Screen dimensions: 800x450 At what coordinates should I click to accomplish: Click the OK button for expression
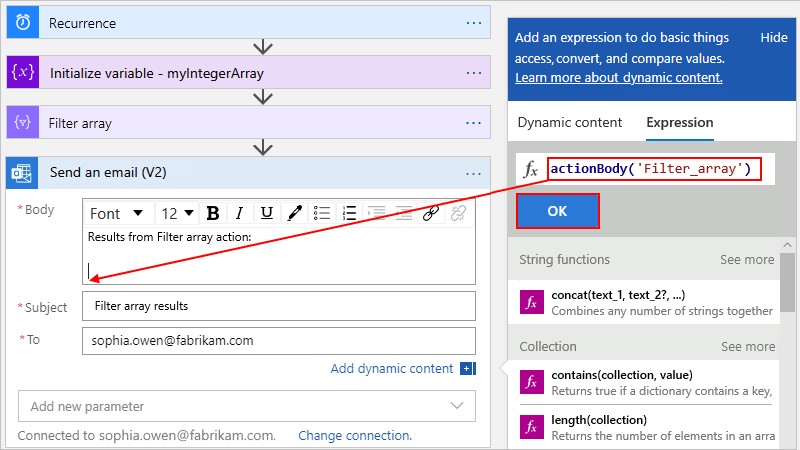coord(557,211)
